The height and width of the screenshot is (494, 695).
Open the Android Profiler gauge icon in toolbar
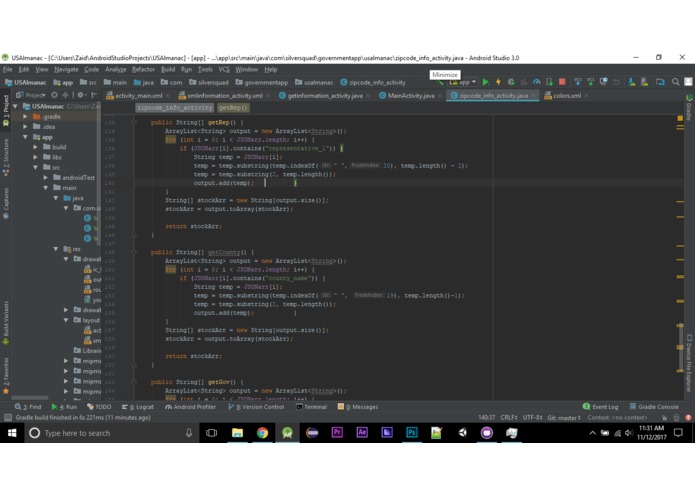(536, 82)
